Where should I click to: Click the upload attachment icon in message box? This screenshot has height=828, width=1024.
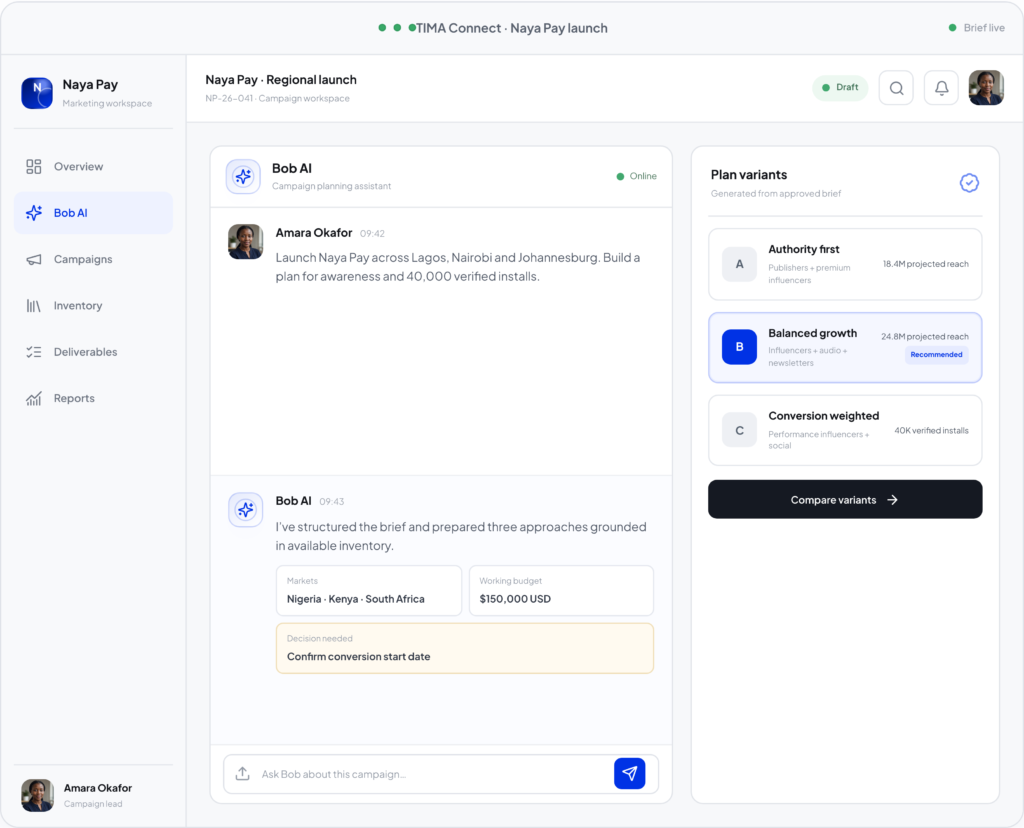(x=242, y=774)
